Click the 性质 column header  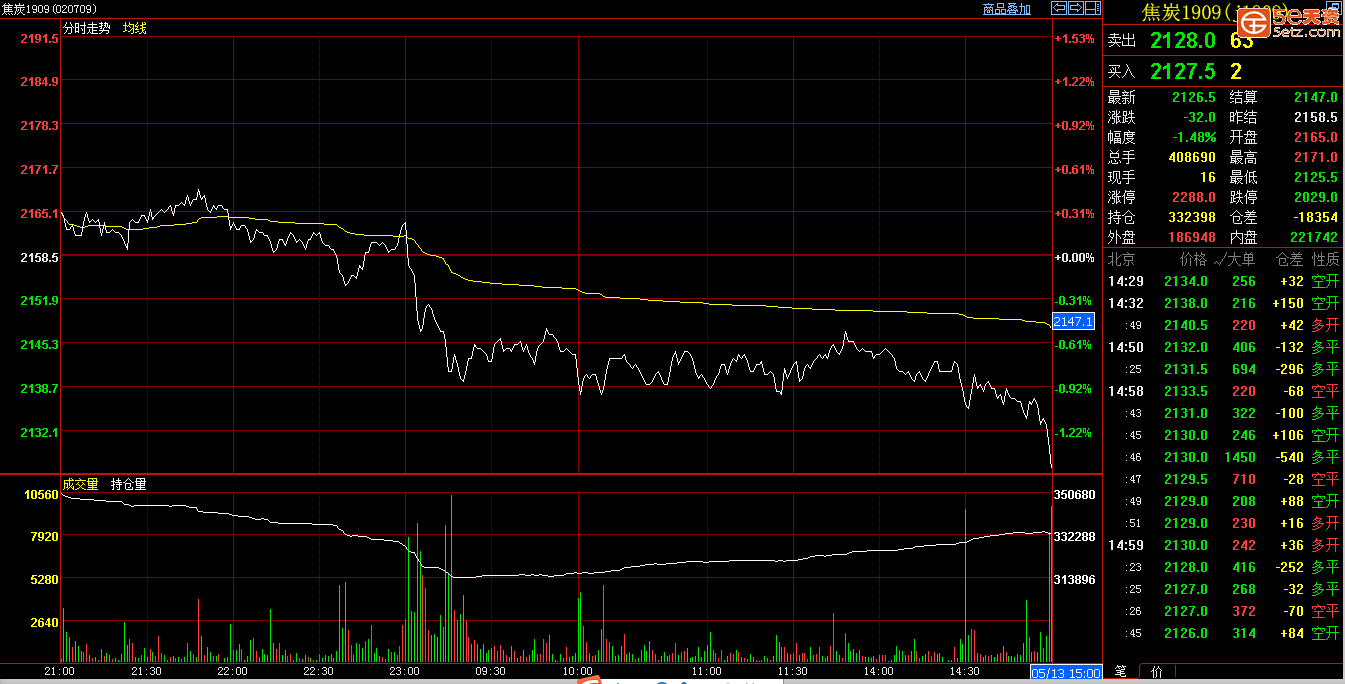point(1325,259)
